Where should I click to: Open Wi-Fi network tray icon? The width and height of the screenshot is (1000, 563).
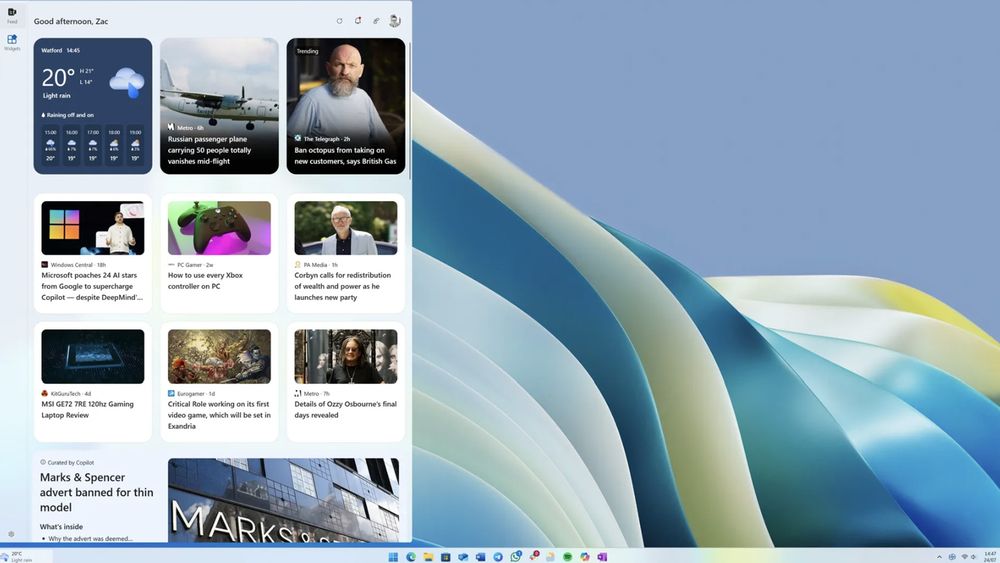[x=964, y=557]
